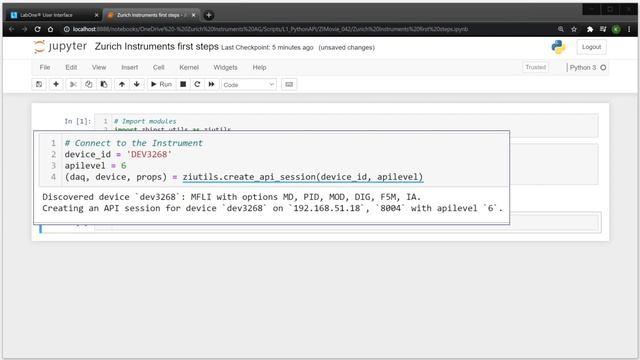Open the command palette keyboard icon
The image size is (640, 360).
289,84
